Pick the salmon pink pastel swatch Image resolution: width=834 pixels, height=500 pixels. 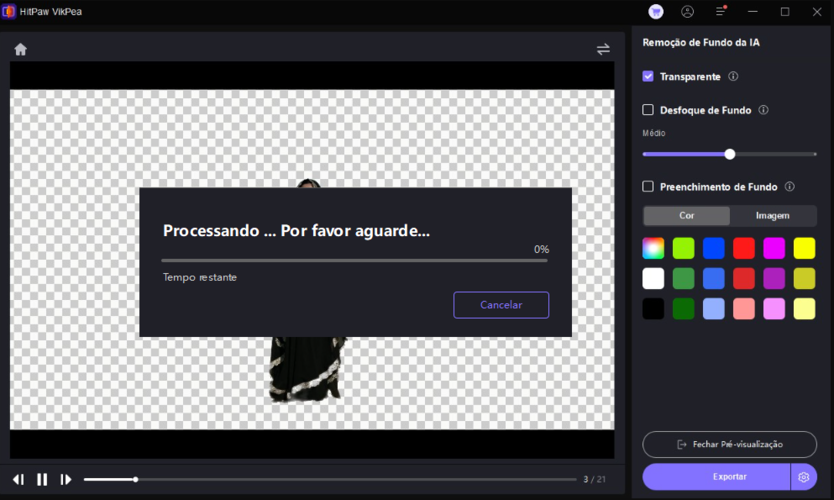(x=744, y=309)
